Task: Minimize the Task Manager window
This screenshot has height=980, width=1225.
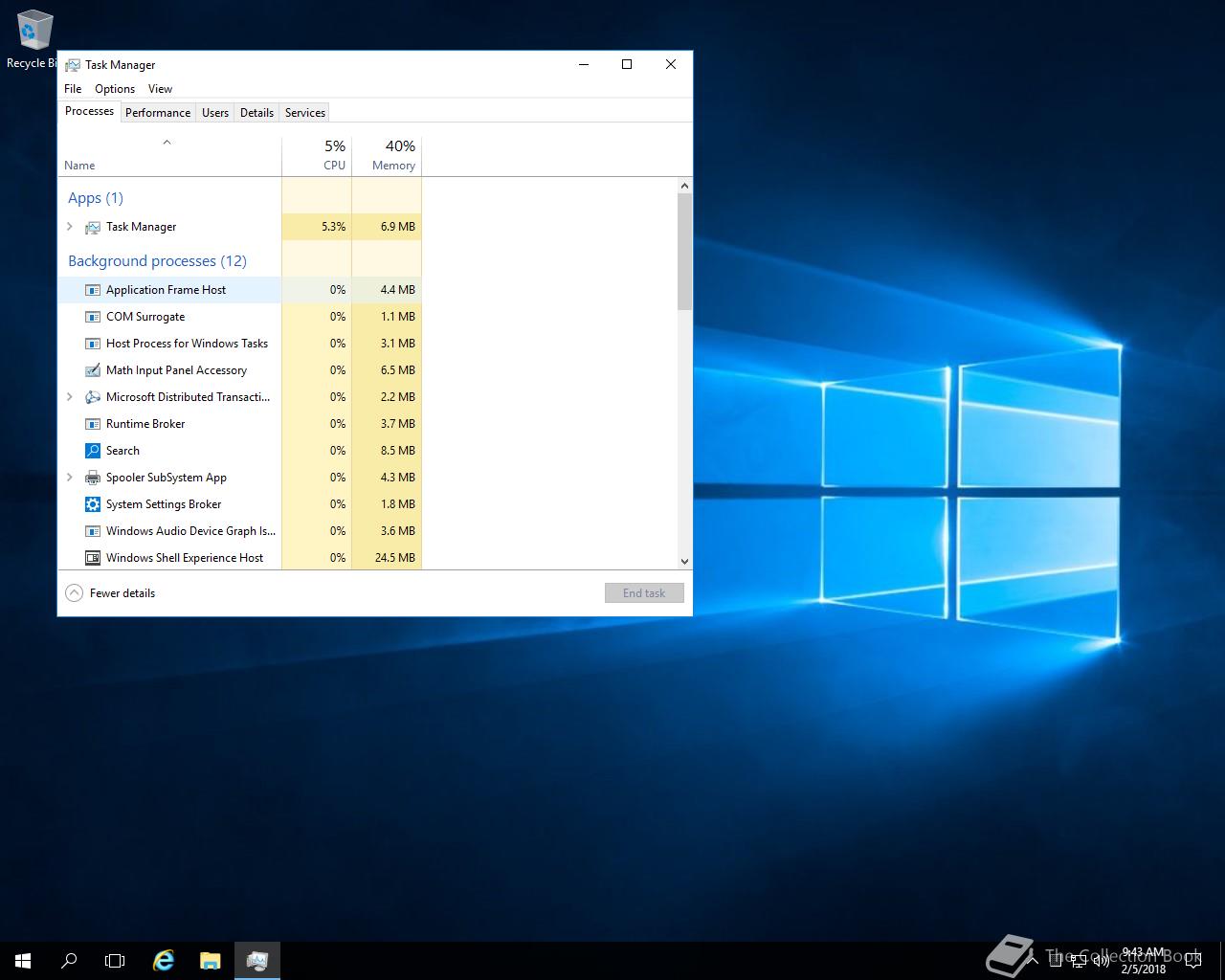Action: (584, 64)
